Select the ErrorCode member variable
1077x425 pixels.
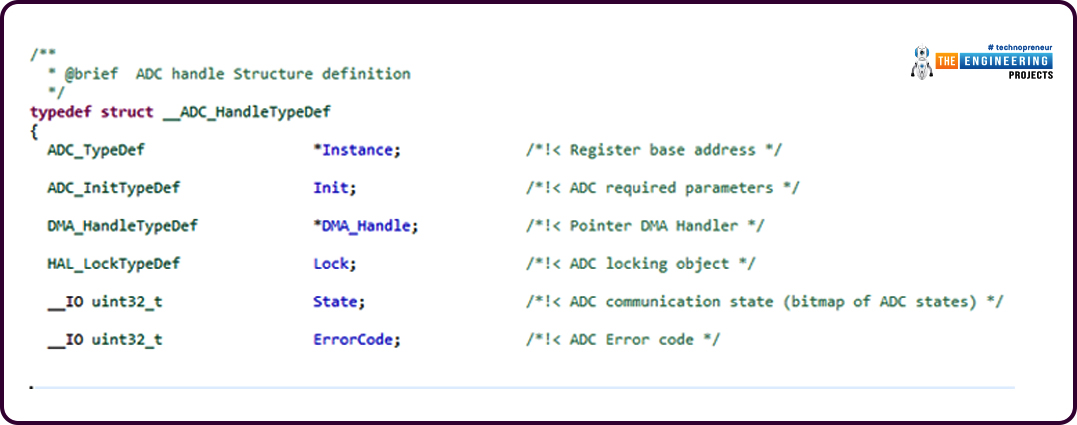356,339
